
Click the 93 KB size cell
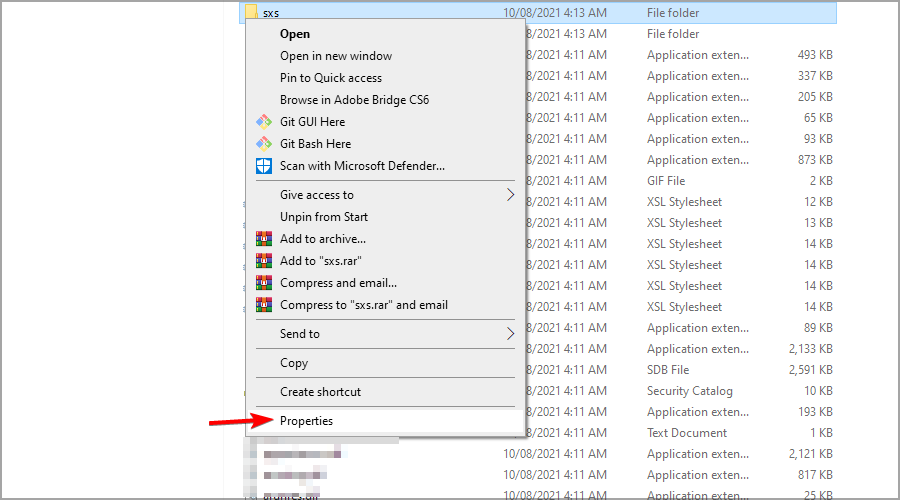pos(818,139)
